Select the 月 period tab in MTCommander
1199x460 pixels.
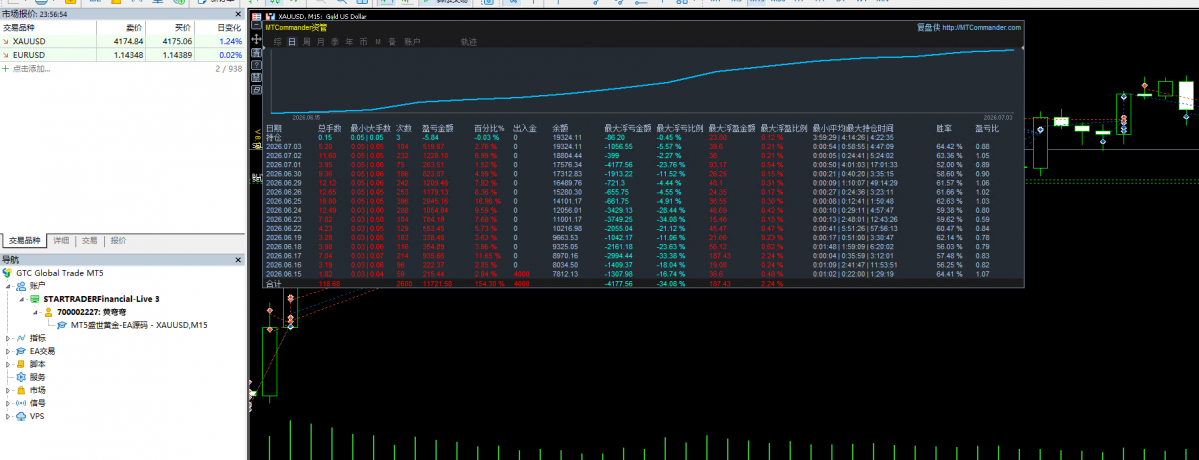pos(320,42)
